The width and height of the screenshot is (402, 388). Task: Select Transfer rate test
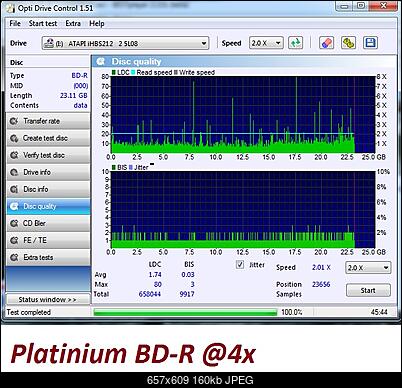pyautogui.click(x=48, y=121)
